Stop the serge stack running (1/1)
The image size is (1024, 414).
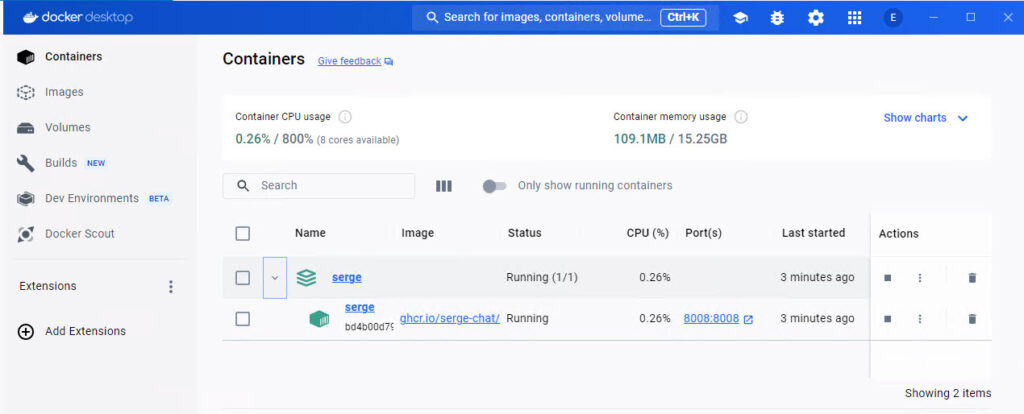pos(888,278)
